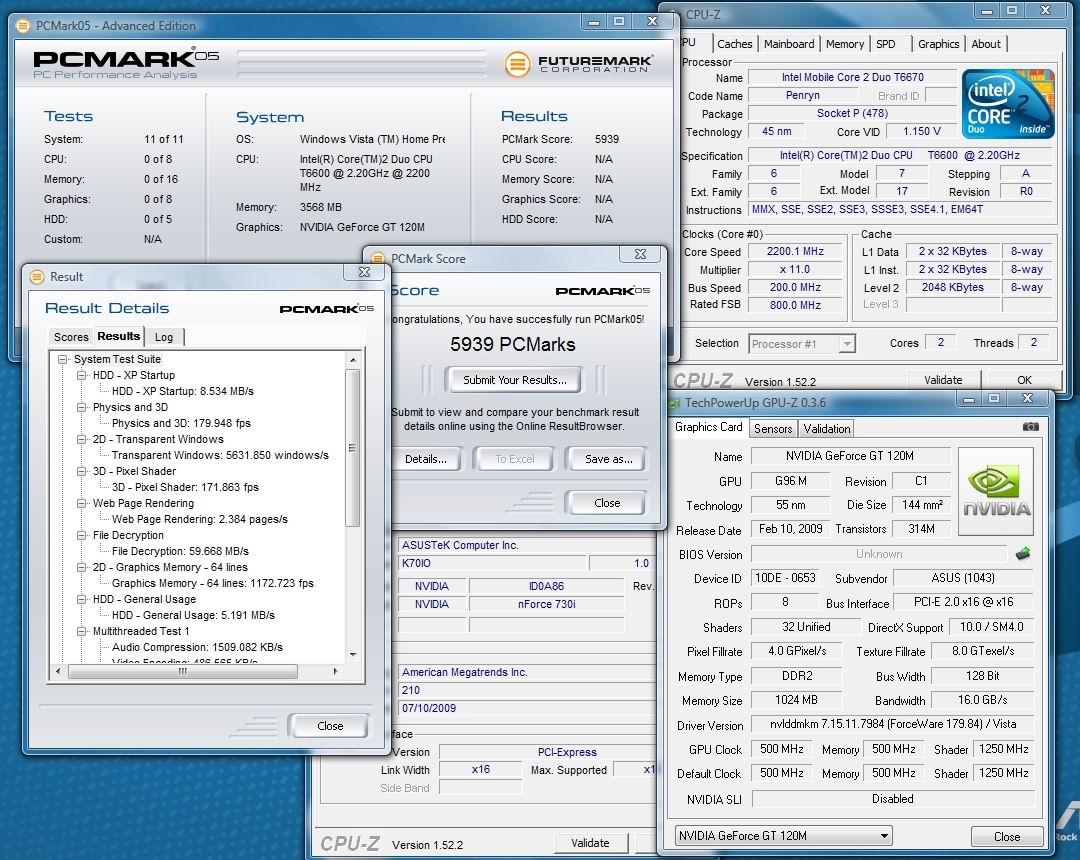Open the Graphics tab in CPU-Z
Viewport: 1080px width, 860px height.
tap(938, 44)
